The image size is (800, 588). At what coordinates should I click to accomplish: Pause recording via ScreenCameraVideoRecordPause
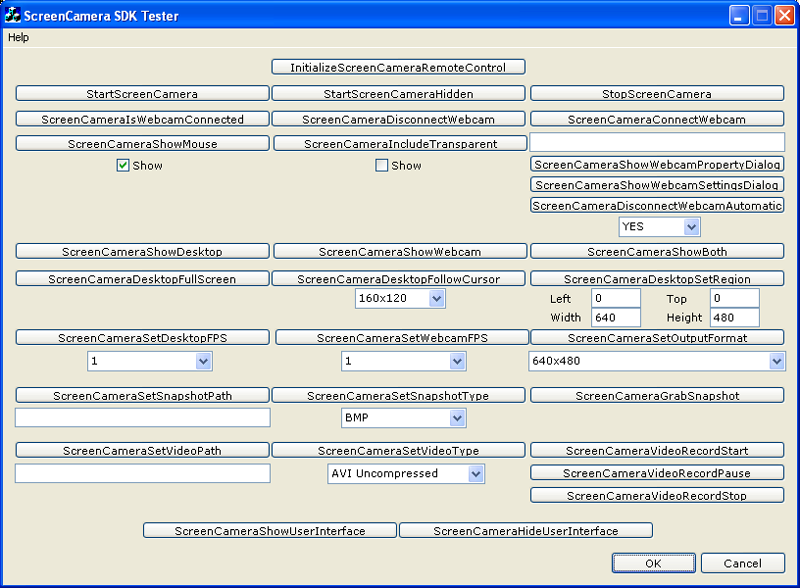(658, 472)
